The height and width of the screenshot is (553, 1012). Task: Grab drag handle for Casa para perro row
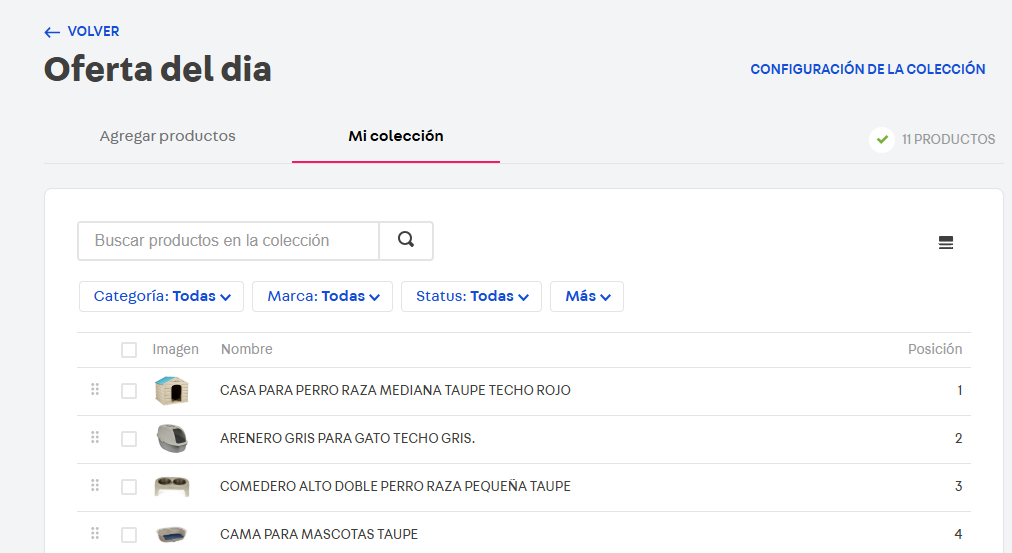pos(95,389)
